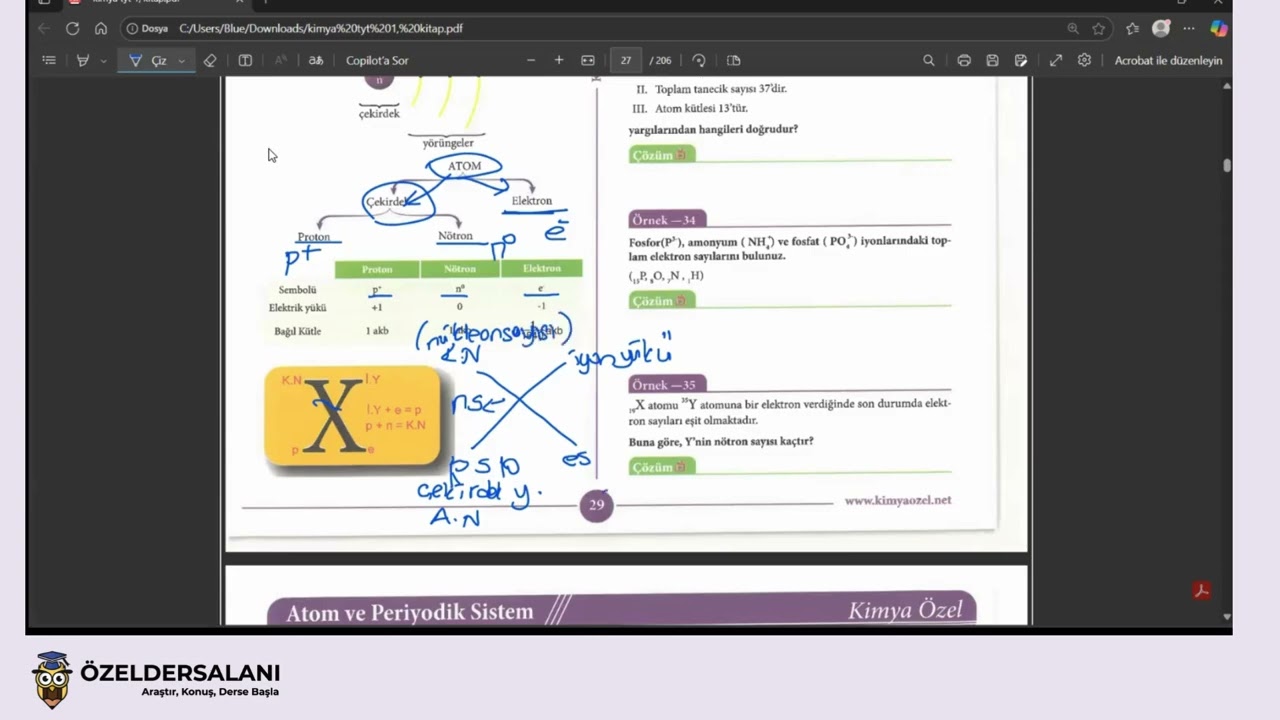Refresh the browser page
This screenshot has width=1280, height=720.
[x=72, y=28]
